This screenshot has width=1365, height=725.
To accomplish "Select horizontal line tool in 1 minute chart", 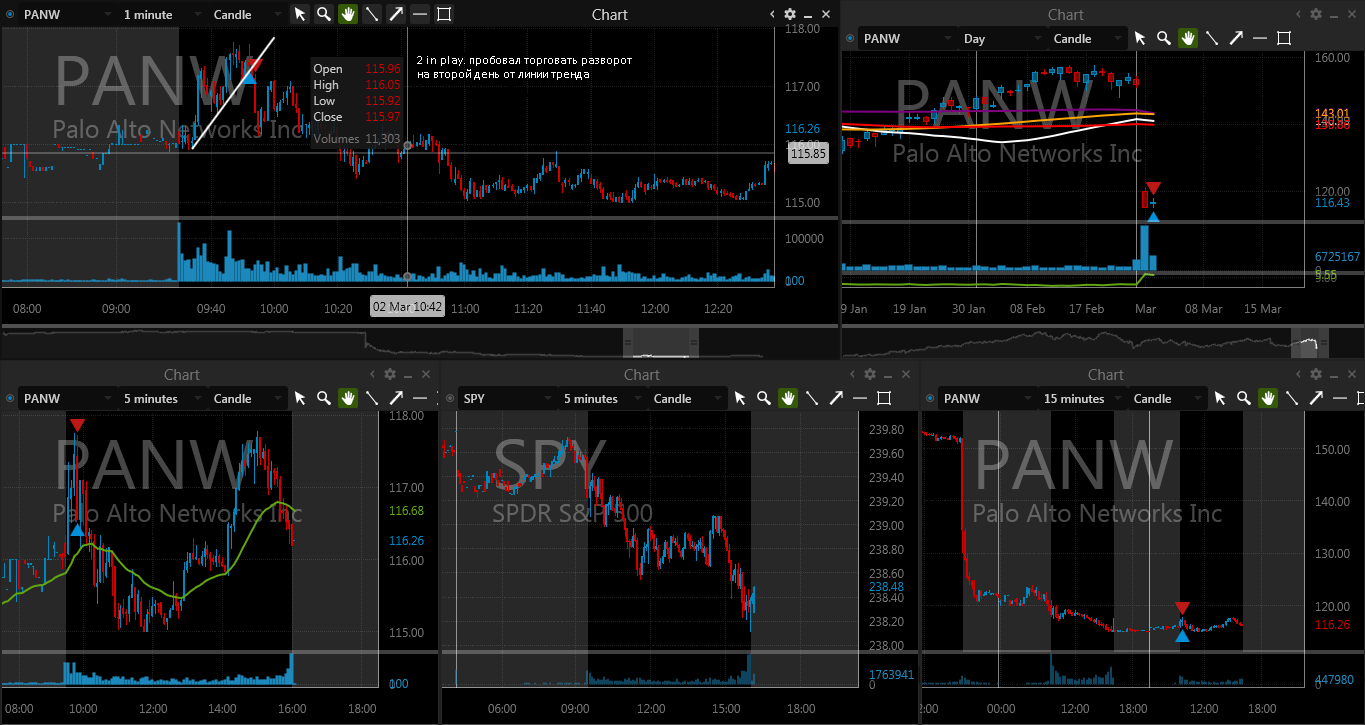I will coord(420,14).
